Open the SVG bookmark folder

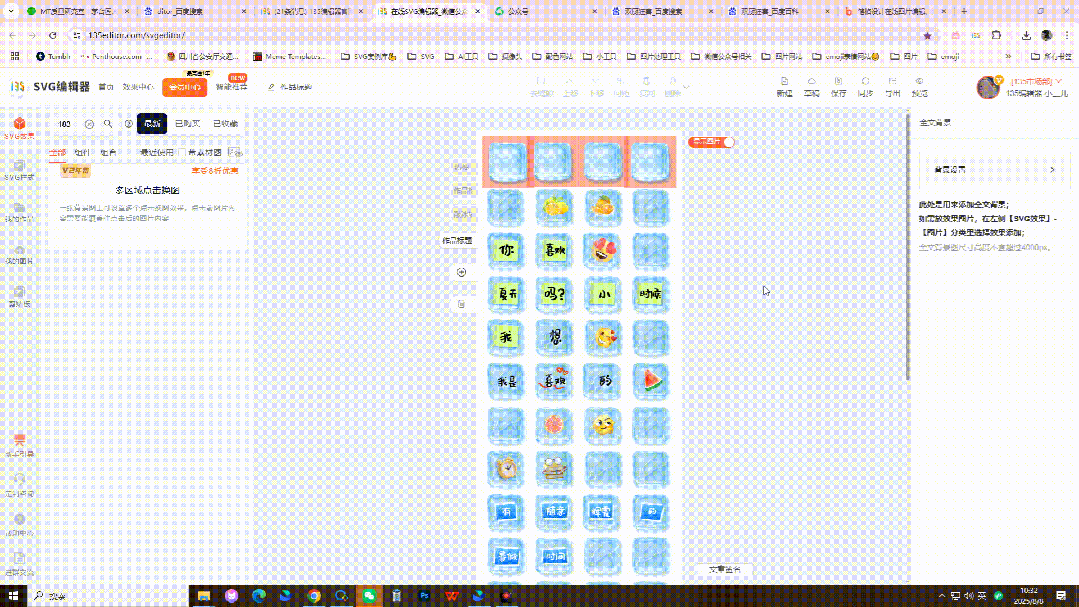(420, 56)
